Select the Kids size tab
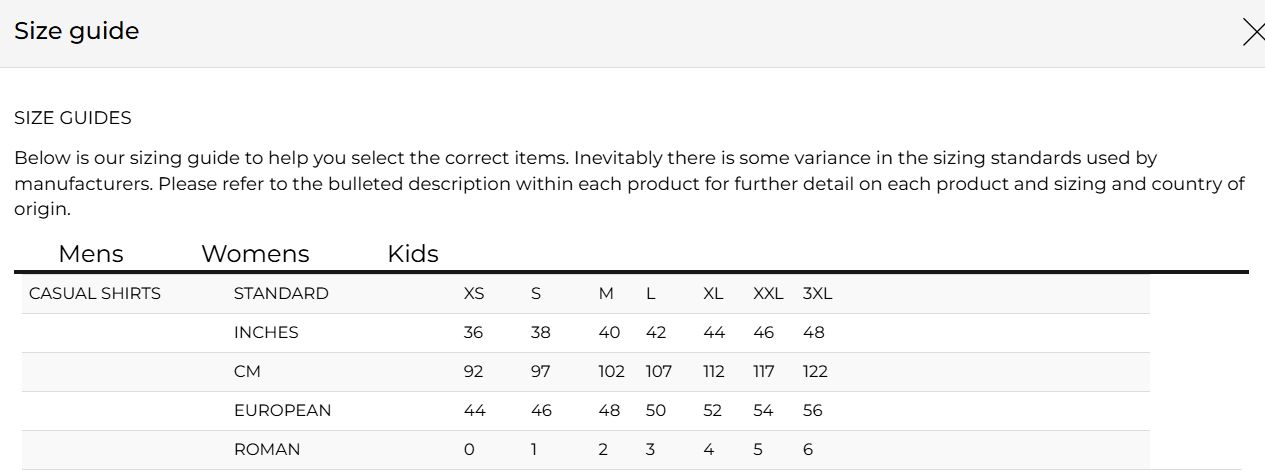1265x470 pixels. tap(413, 254)
